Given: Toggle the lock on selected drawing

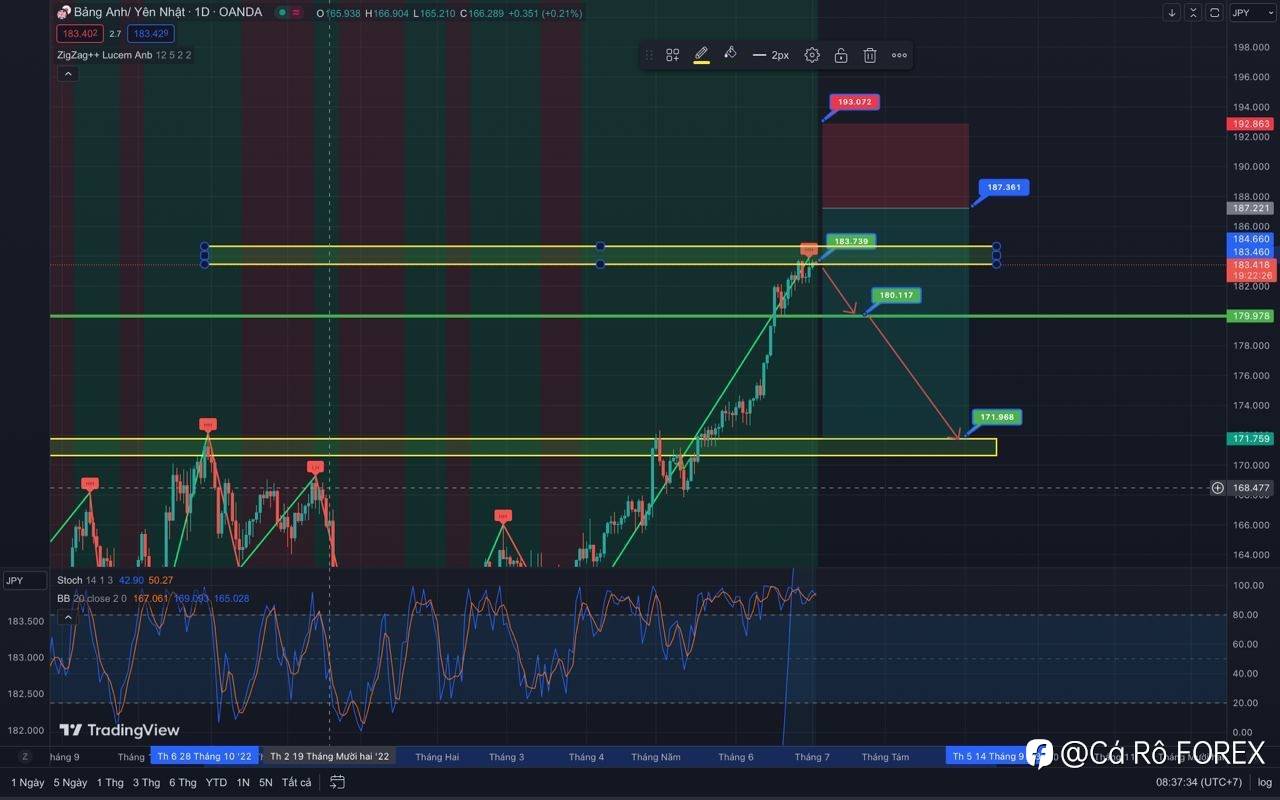Looking at the screenshot, I should click(841, 55).
